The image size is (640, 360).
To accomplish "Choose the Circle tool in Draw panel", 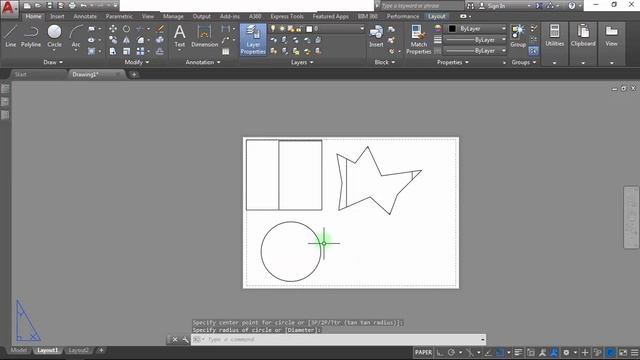I will [54, 36].
